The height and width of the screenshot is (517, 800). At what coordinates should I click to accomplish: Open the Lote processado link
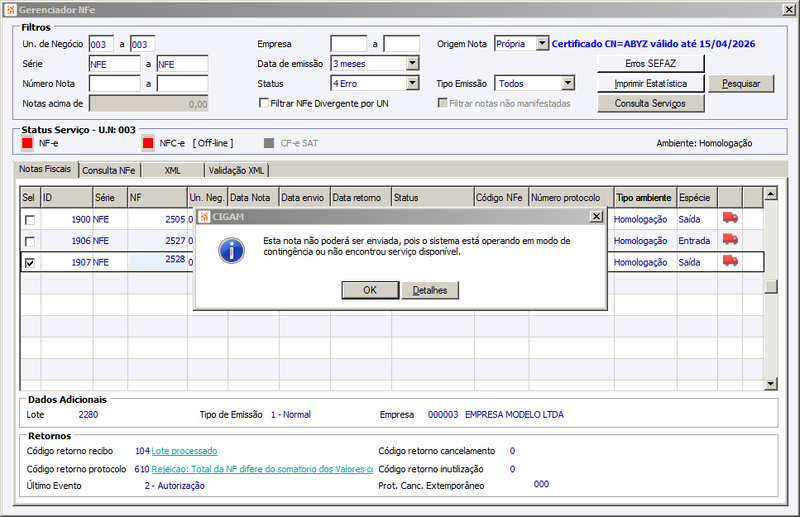point(184,451)
